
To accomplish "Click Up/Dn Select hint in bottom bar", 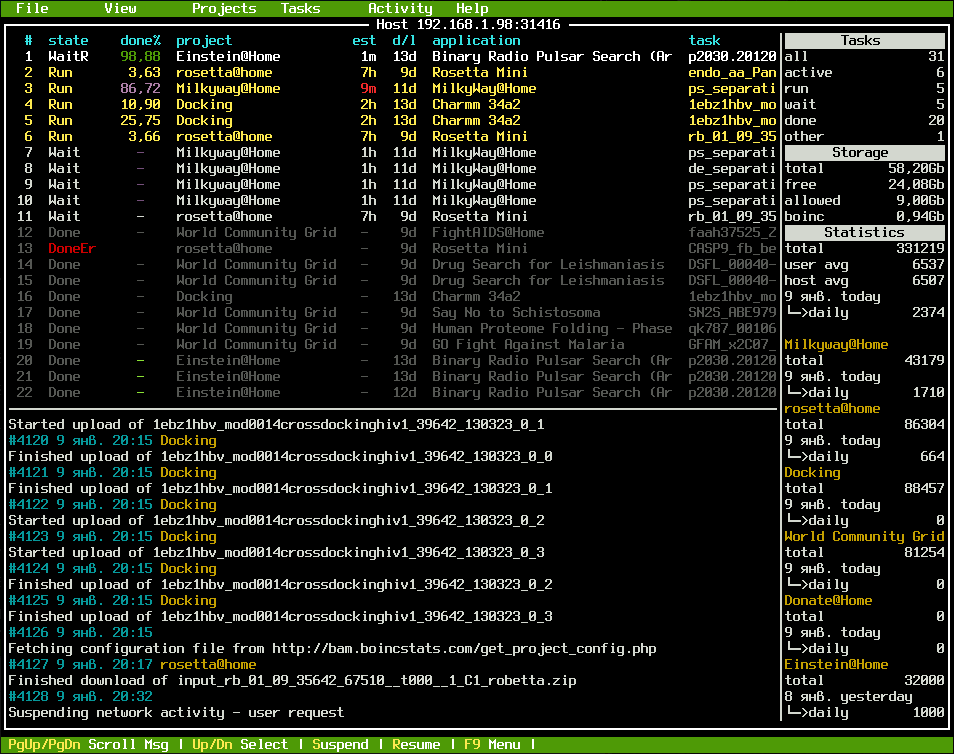I will click(240, 744).
